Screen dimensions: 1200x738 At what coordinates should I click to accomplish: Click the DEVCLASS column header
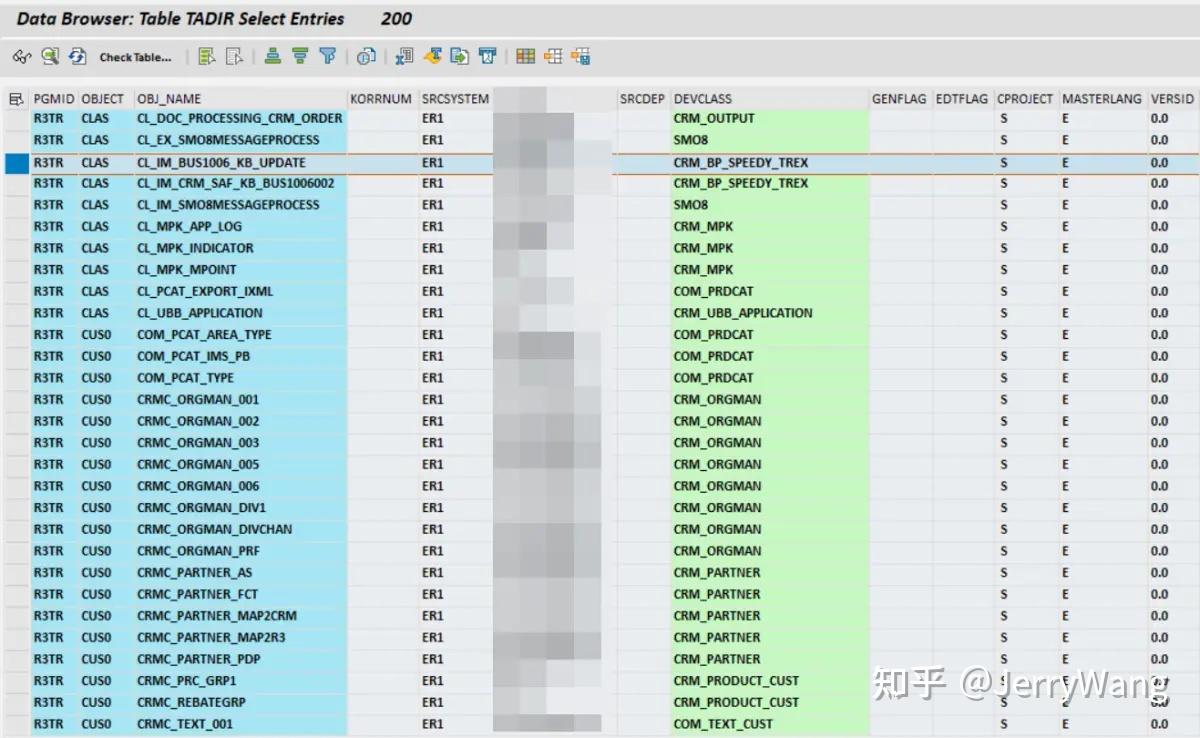click(703, 98)
